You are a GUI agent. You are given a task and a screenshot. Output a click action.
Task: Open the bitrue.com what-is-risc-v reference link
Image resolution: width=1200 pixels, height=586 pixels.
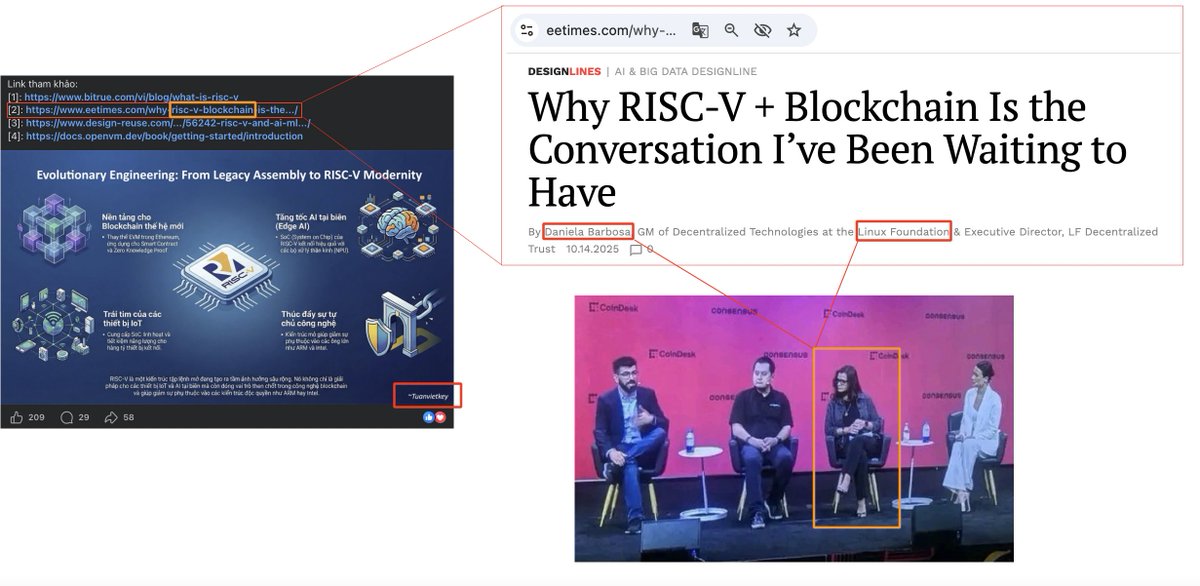point(131,96)
